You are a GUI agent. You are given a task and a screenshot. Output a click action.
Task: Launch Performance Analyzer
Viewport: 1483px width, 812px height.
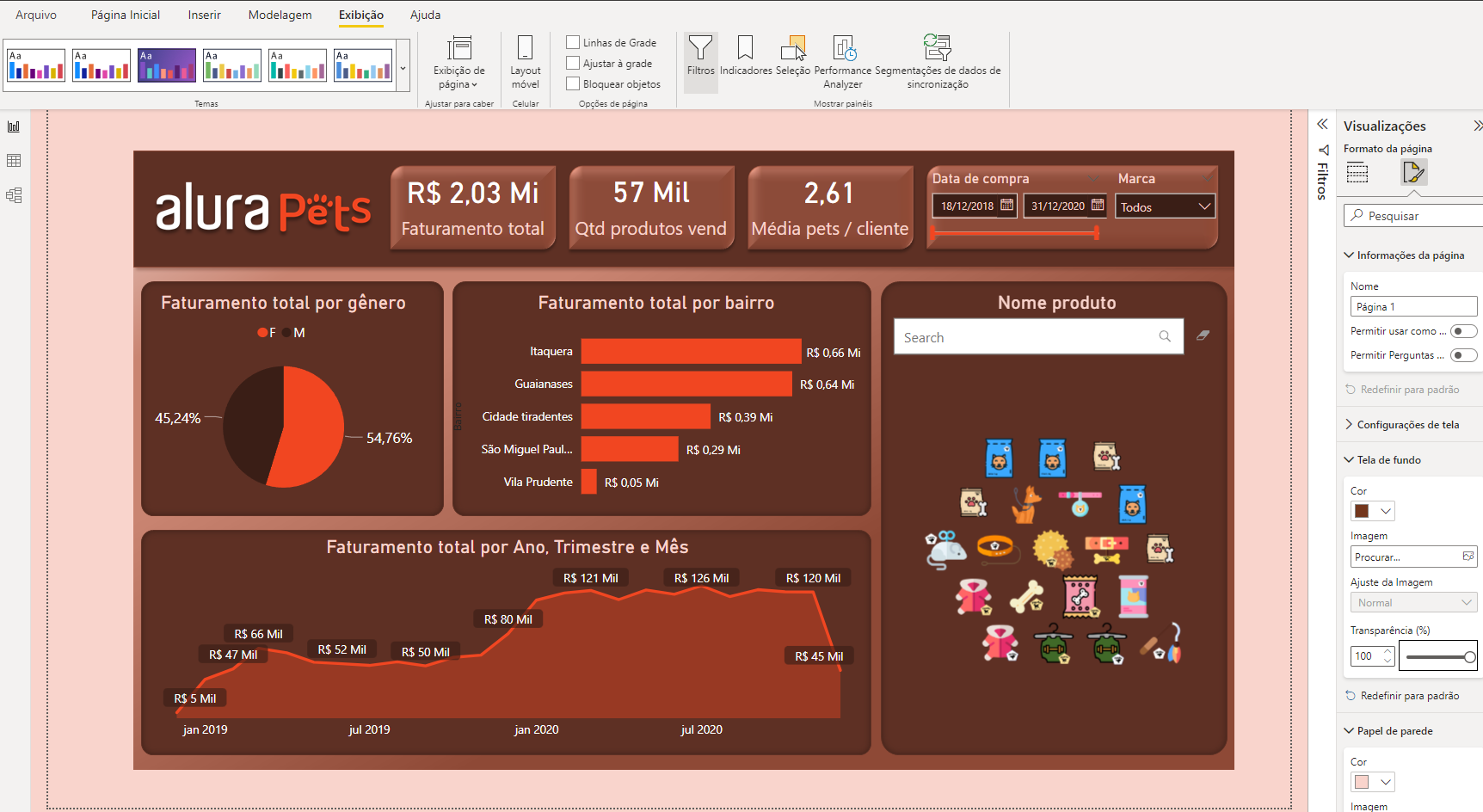[x=842, y=62]
